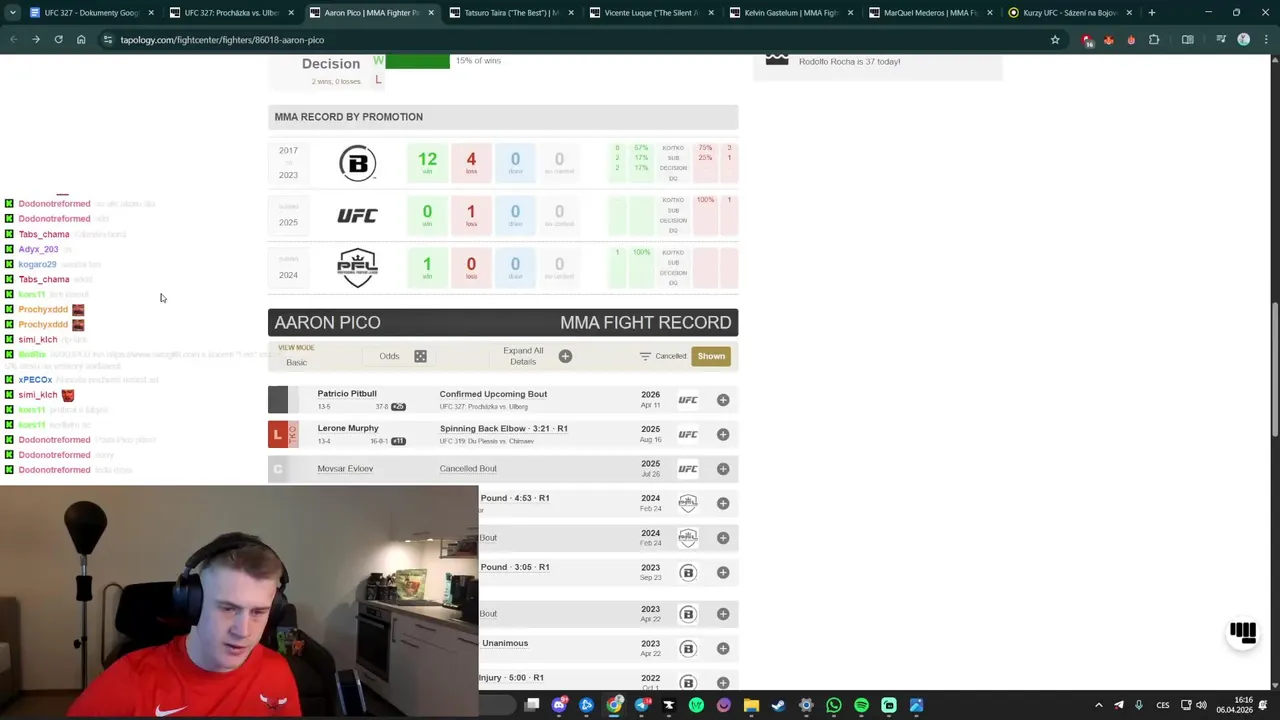Viewport: 1280px width, 720px height.
Task: Click the taskbar volume icon
Action: point(1201,705)
